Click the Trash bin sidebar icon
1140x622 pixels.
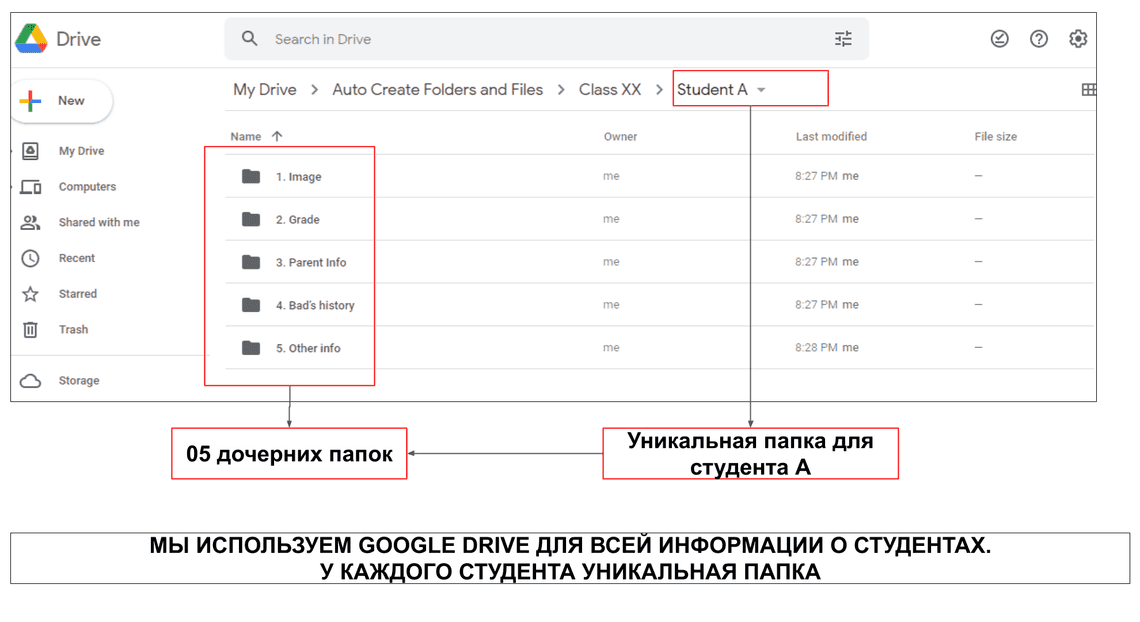(x=31, y=329)
